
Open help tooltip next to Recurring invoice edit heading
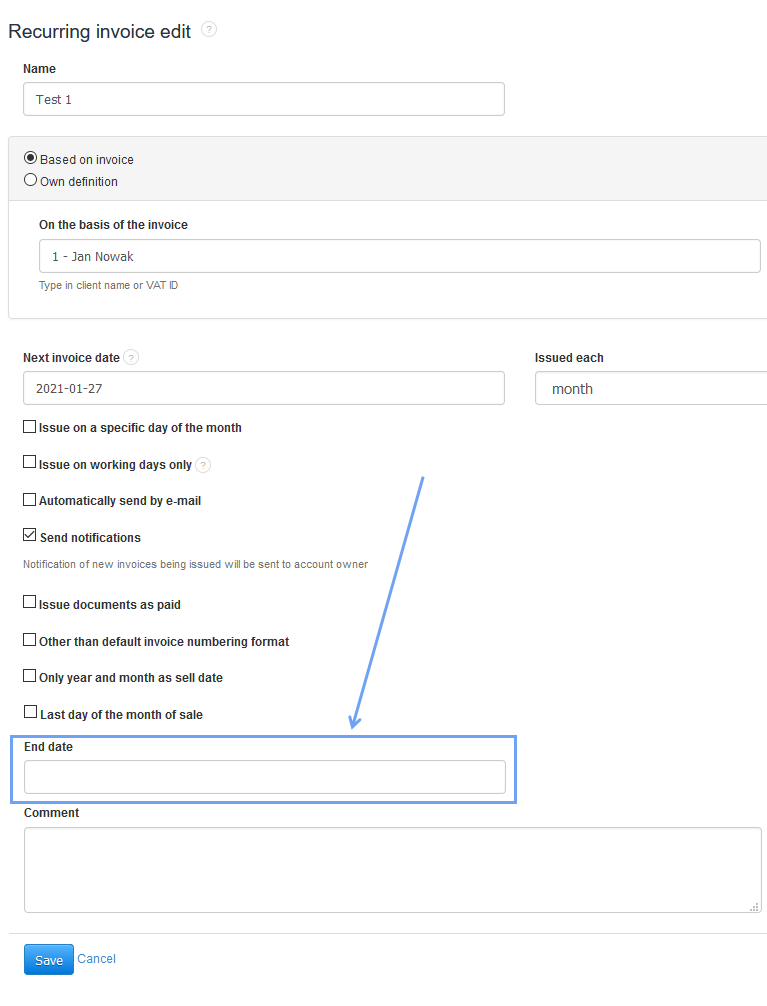click(209, 30)
